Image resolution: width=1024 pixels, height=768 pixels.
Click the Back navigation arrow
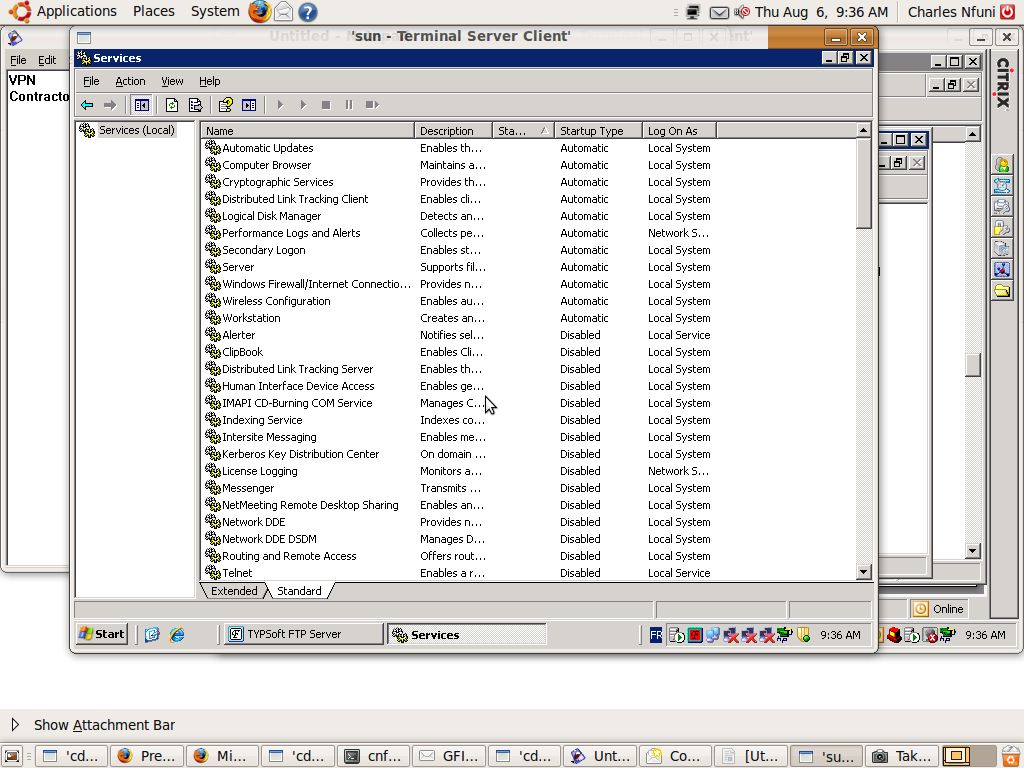click(x=87, y=104)
